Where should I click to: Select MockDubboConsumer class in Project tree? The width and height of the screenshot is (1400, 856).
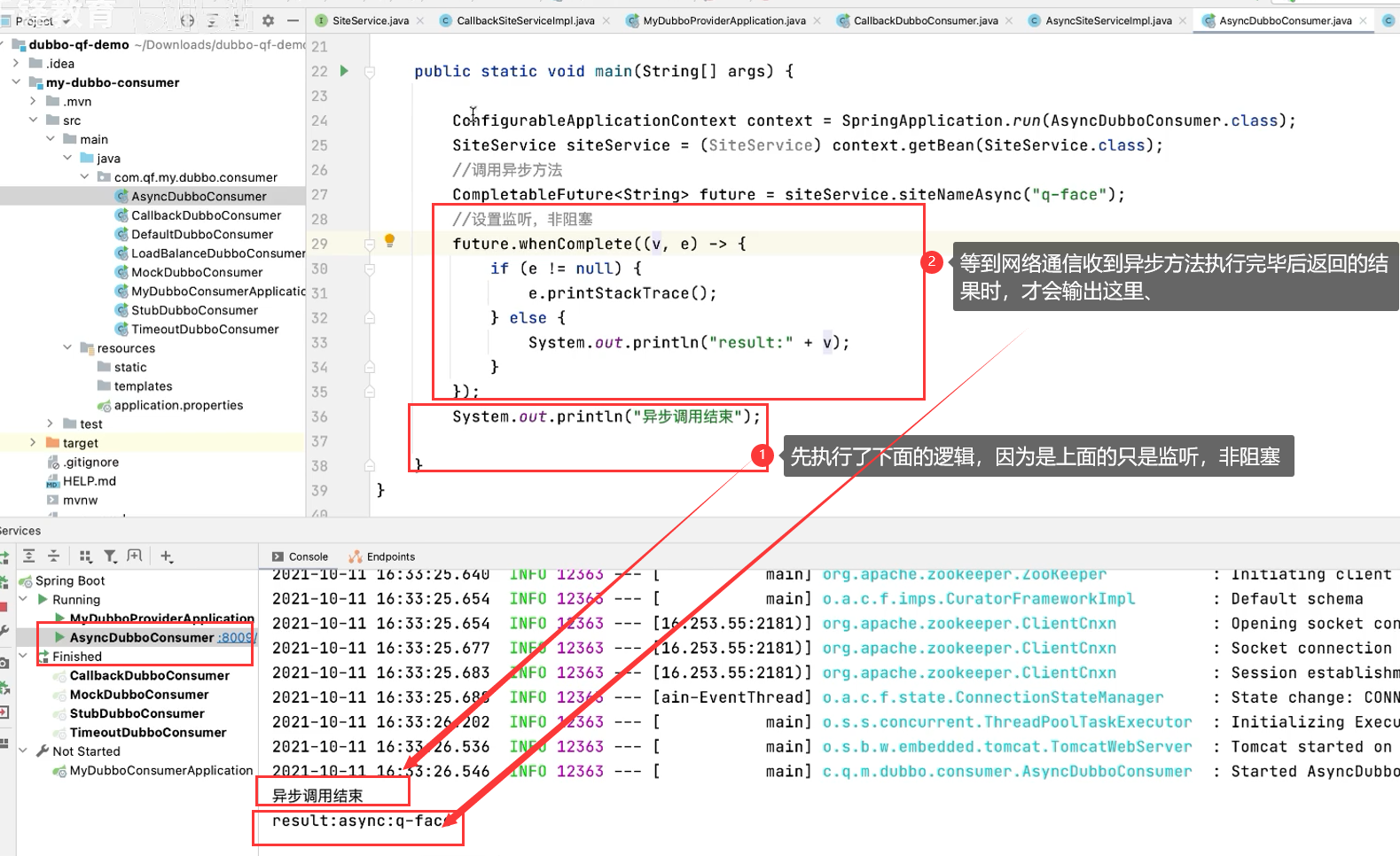[197, 272]
